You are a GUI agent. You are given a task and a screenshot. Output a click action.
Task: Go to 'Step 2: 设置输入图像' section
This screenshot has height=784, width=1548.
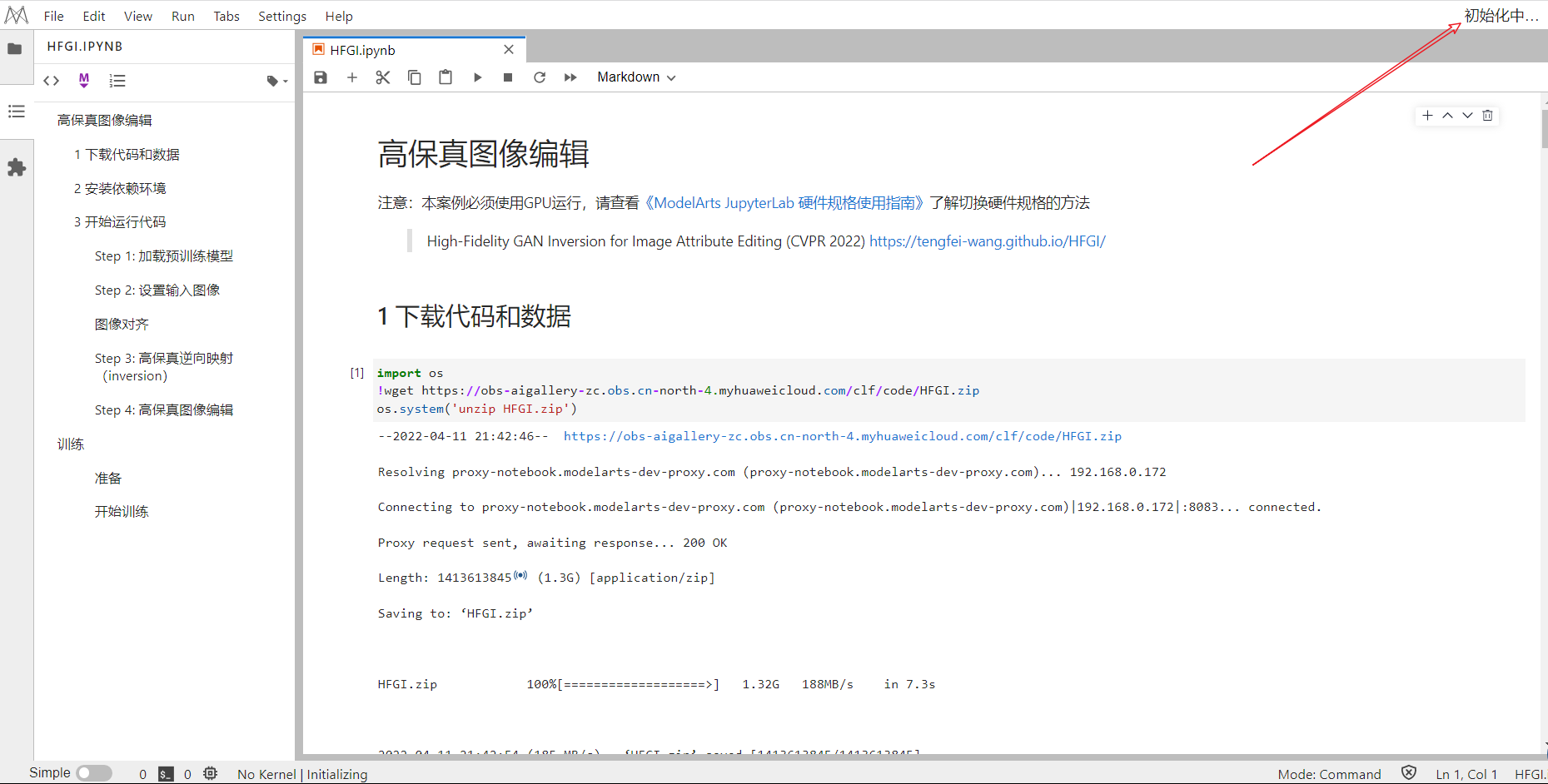[157, 290]
